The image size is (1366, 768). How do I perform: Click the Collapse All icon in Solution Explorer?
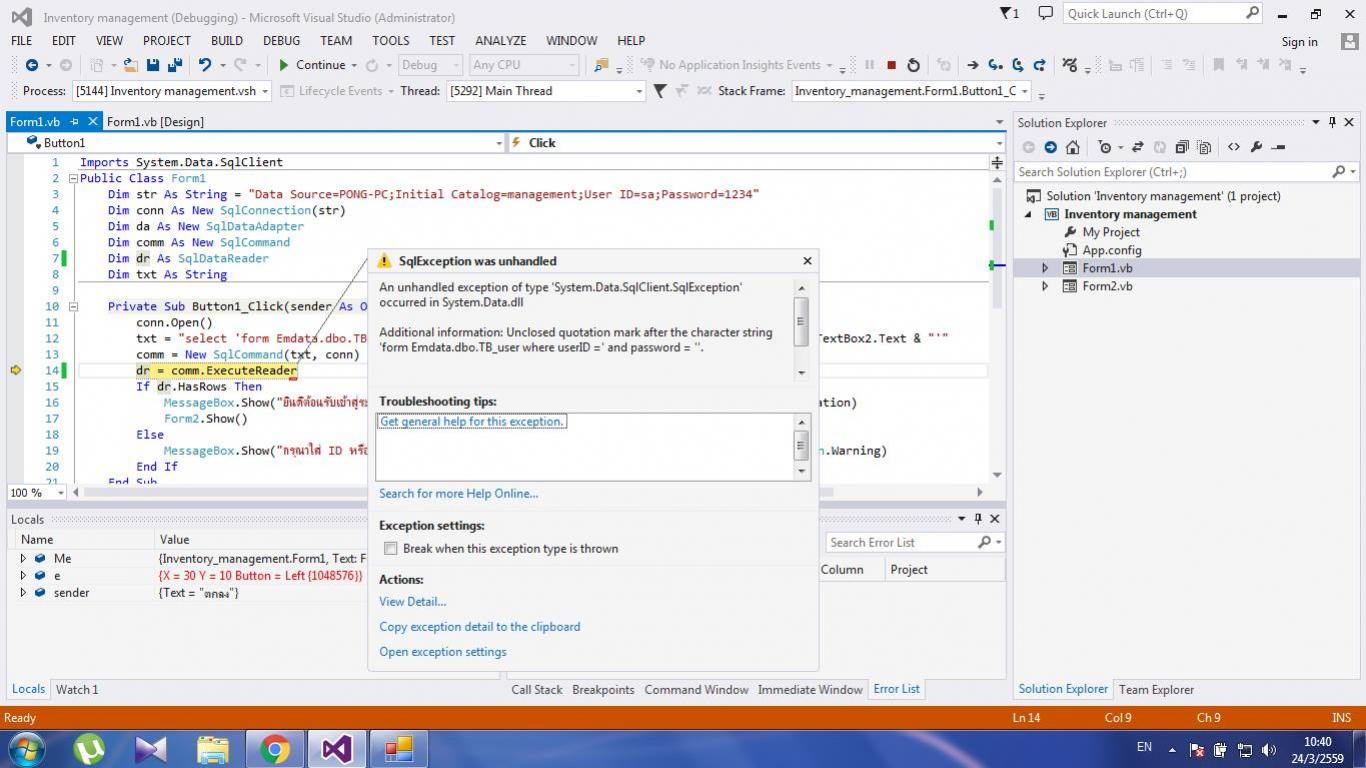(1181, 147)
